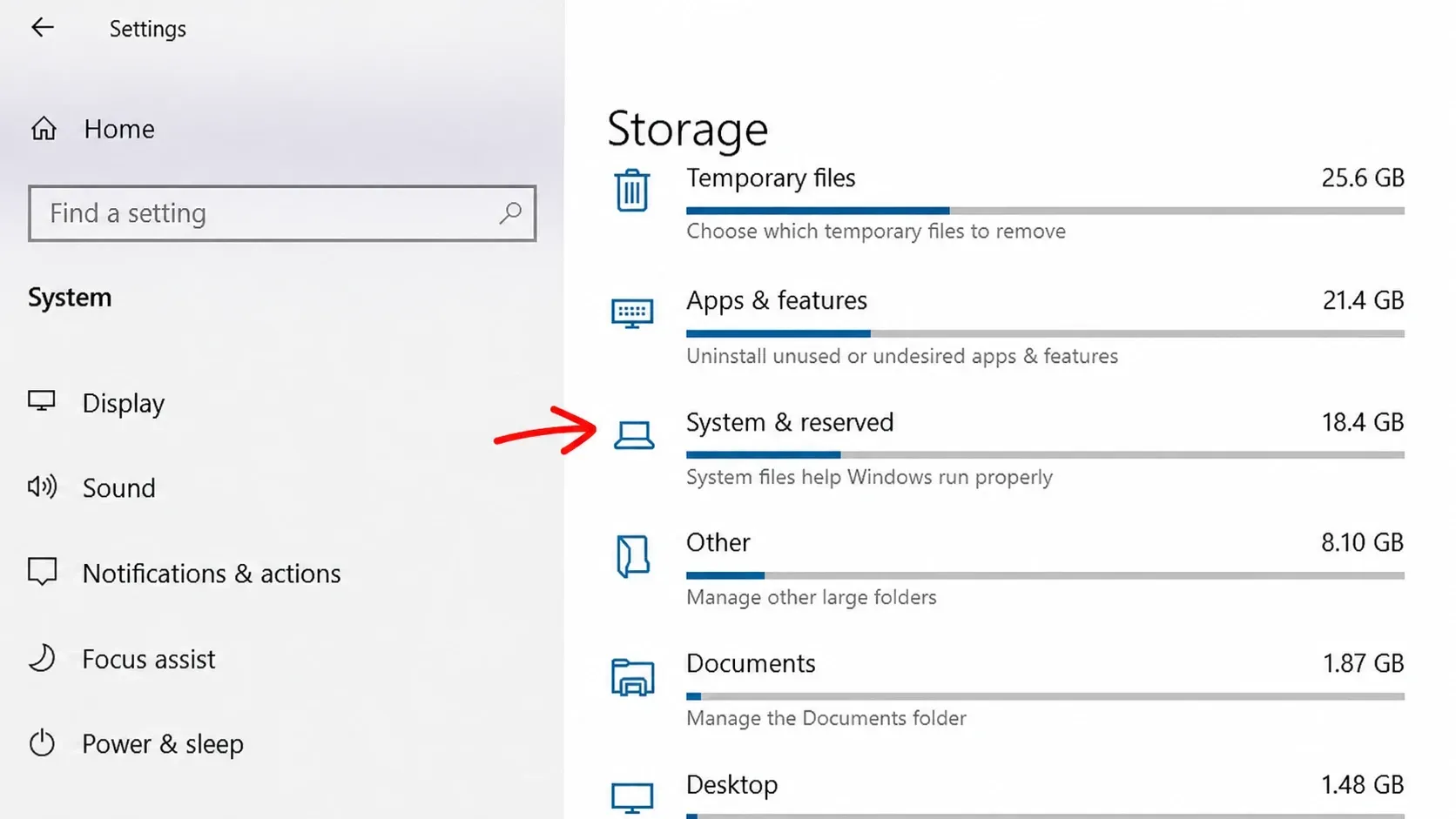Image resolution: width=1456 pixels, height=819 pixels.
Task: Click "Uninstall unused or undesired apps & features"
Action: pyautogui.click(x=902, y=356)
